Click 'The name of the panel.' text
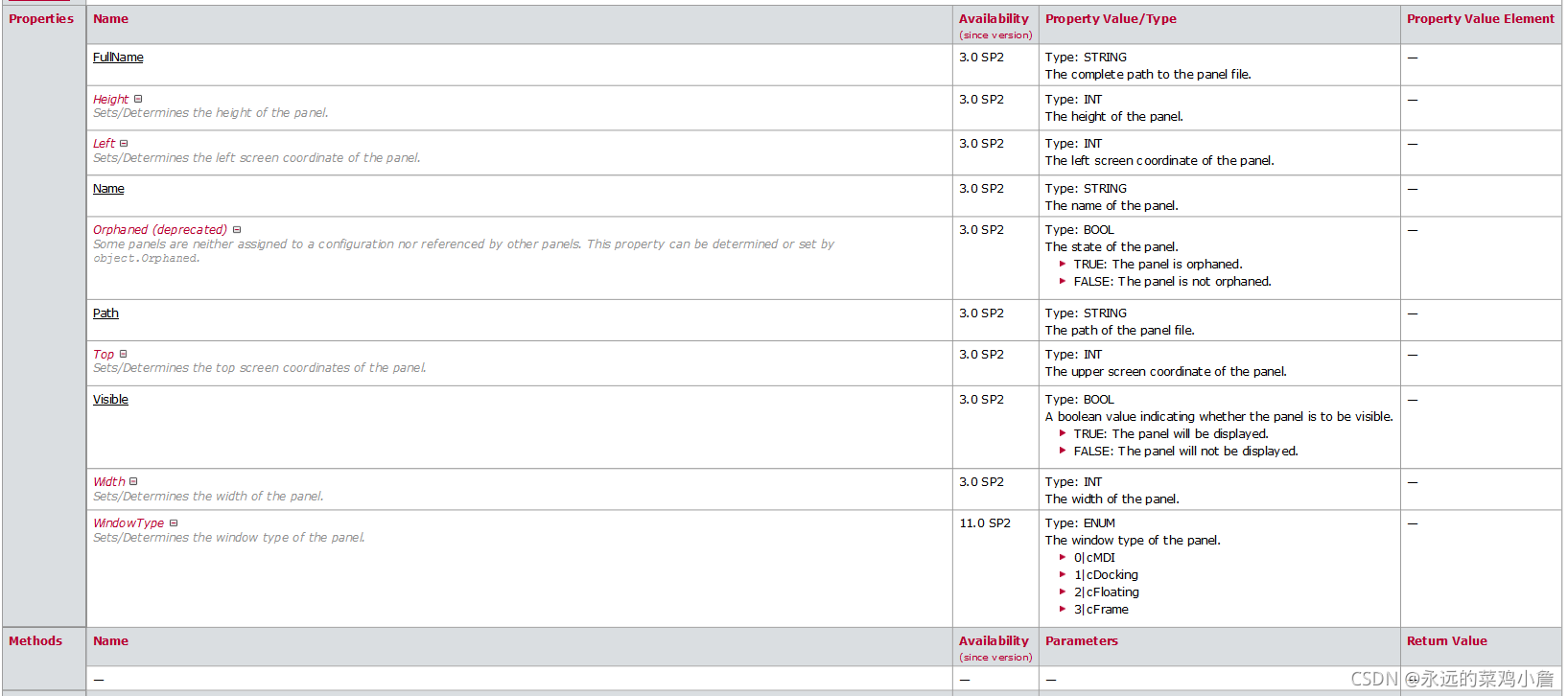 click(1112, 206)
